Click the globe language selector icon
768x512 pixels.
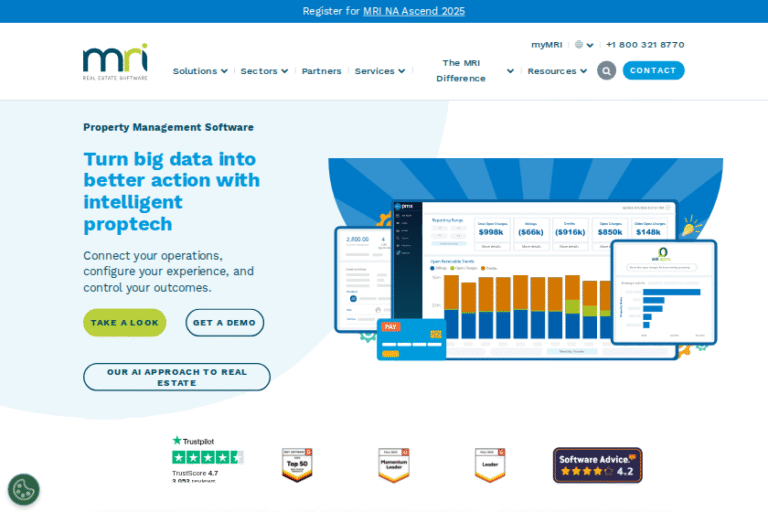tap(579, 45)
